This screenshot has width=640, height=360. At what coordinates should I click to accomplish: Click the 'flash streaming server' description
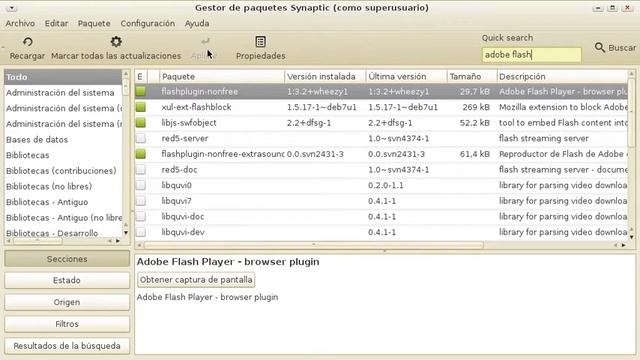coord(544,138)
